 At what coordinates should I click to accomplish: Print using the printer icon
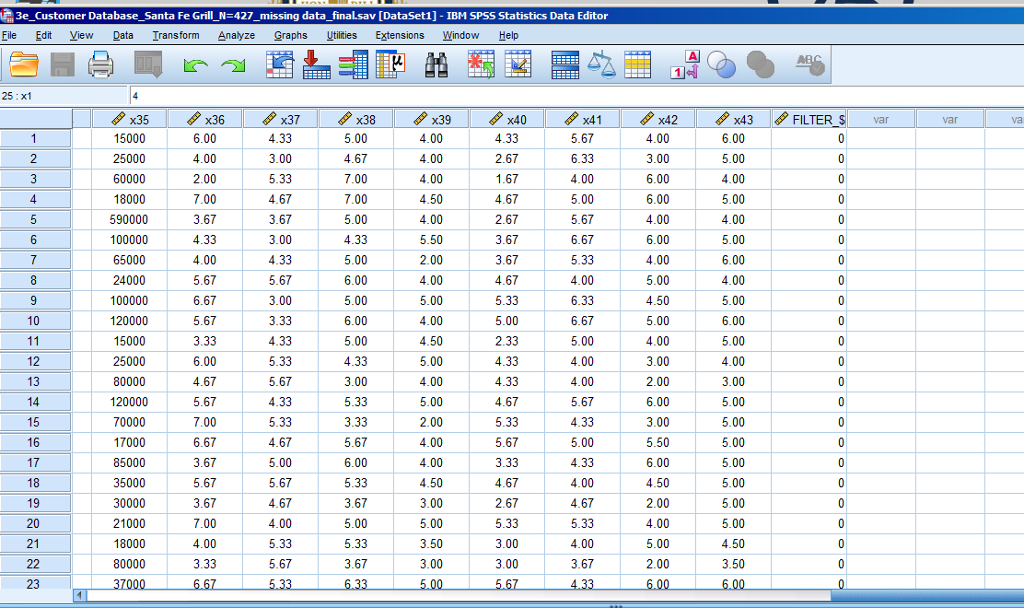[x=101, y=65]
